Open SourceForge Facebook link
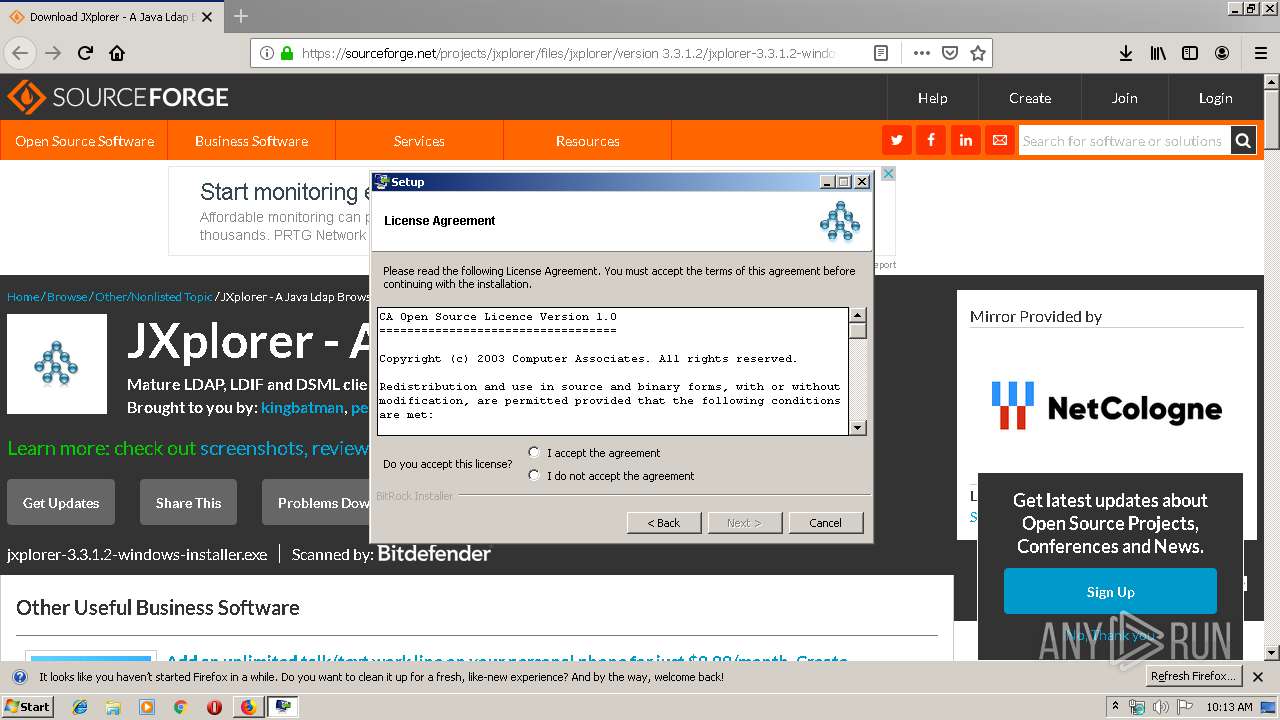Viewport: 1280px width, 720px height. 931,140
